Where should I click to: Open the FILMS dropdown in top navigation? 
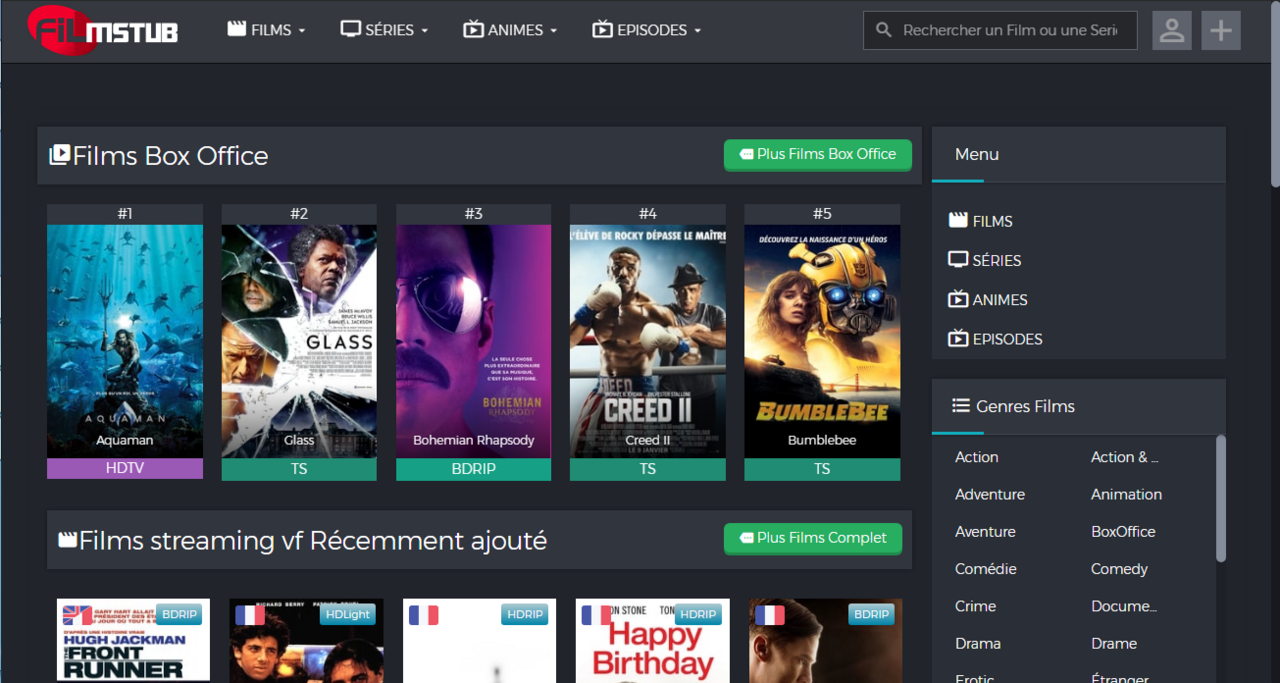[x=266, y=30]
